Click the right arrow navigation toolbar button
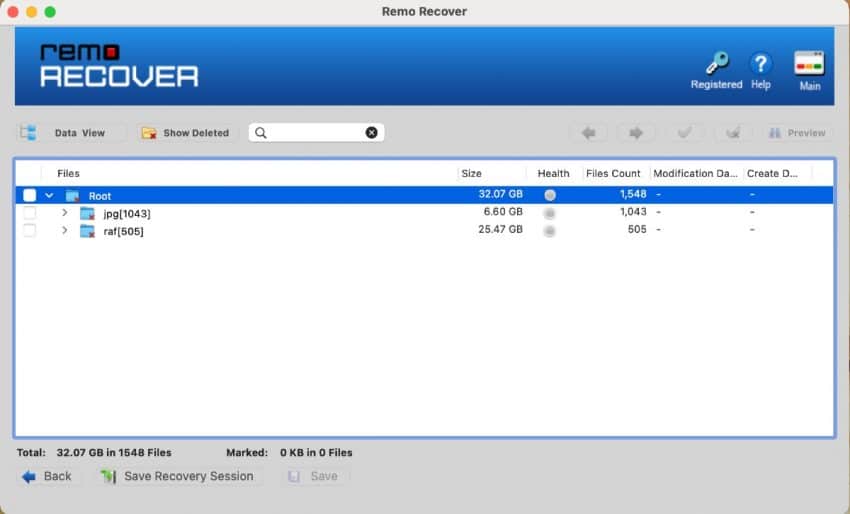850x514 pixels. (635, 133)
